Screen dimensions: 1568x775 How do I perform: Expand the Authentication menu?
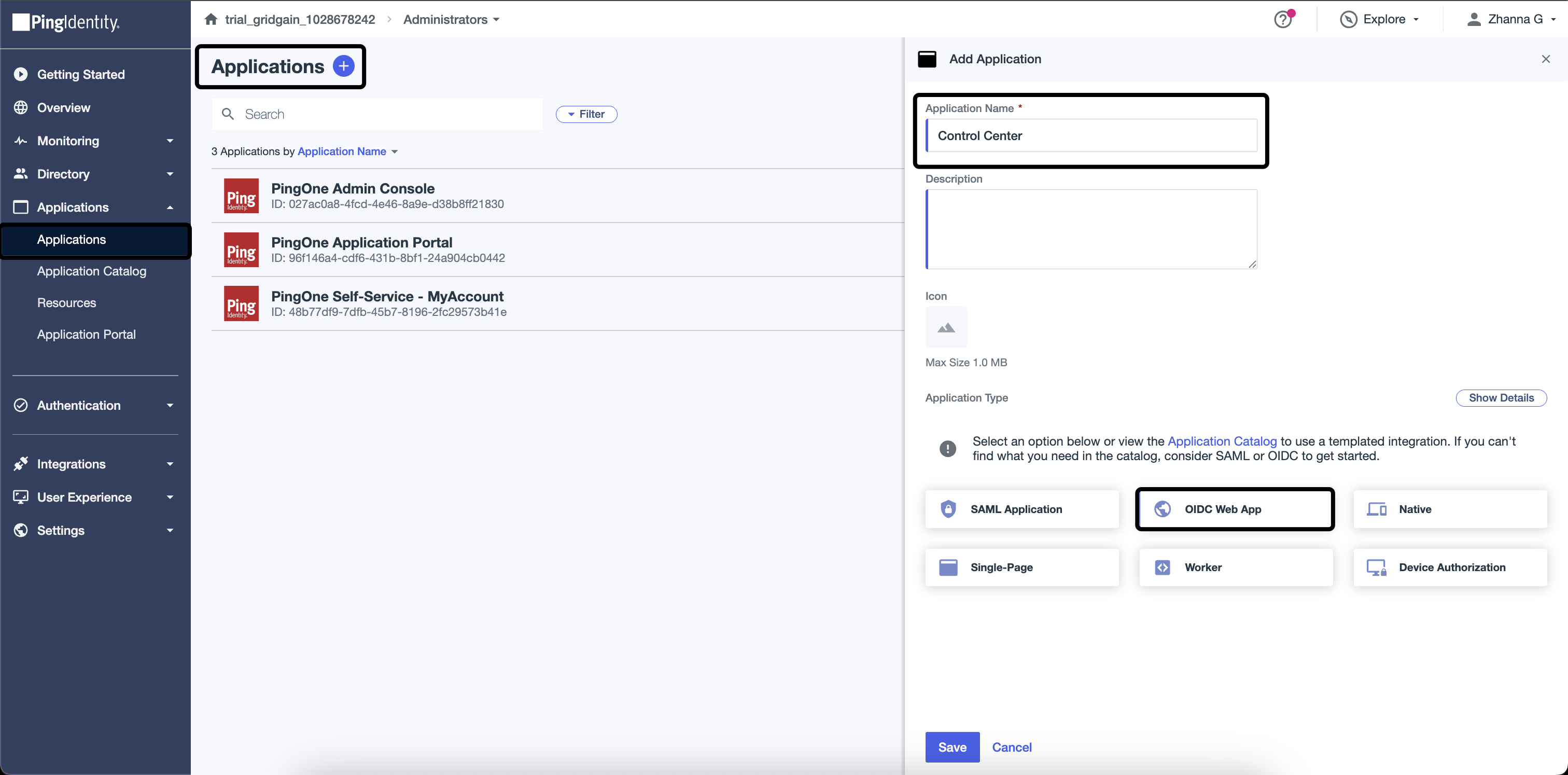coord(170,406)
